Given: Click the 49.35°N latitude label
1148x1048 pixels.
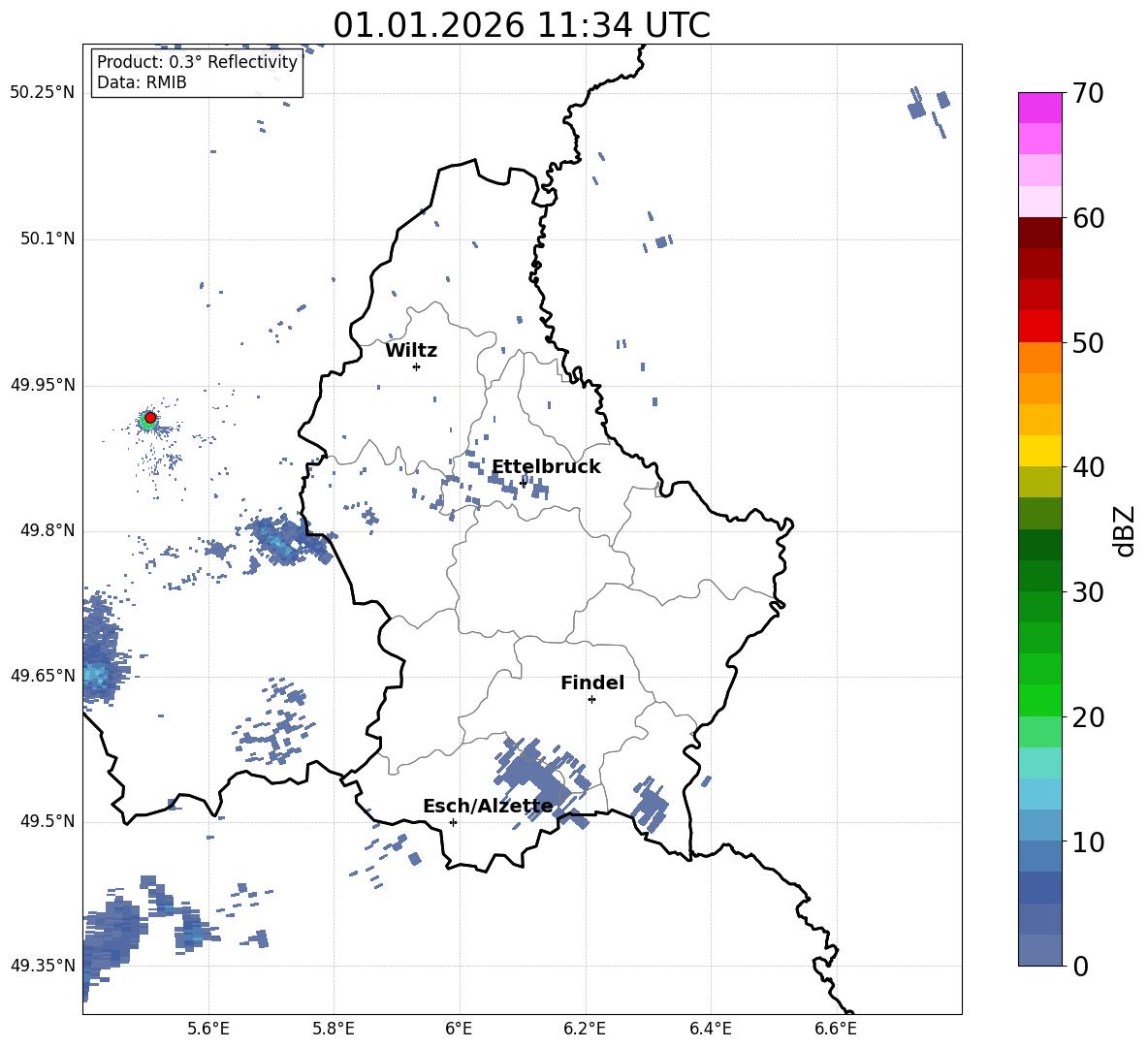Looking at the screenshot, I should pyautogui.click(x=43, y=966).
